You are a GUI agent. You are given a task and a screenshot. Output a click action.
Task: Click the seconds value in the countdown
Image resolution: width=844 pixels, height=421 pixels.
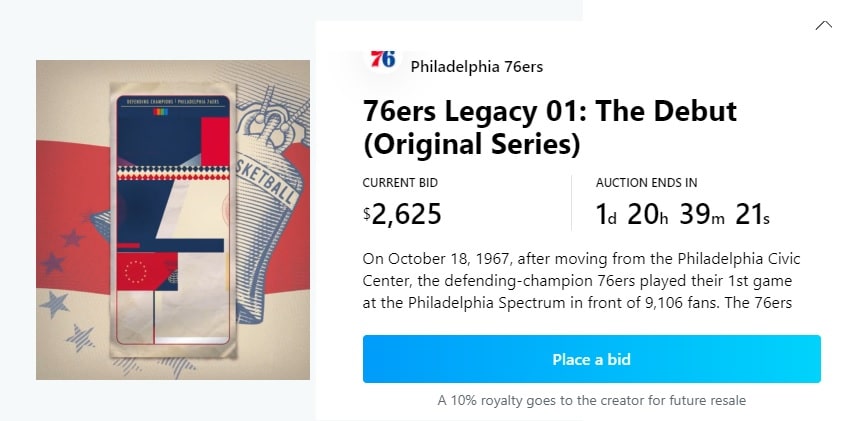(749, 214)
